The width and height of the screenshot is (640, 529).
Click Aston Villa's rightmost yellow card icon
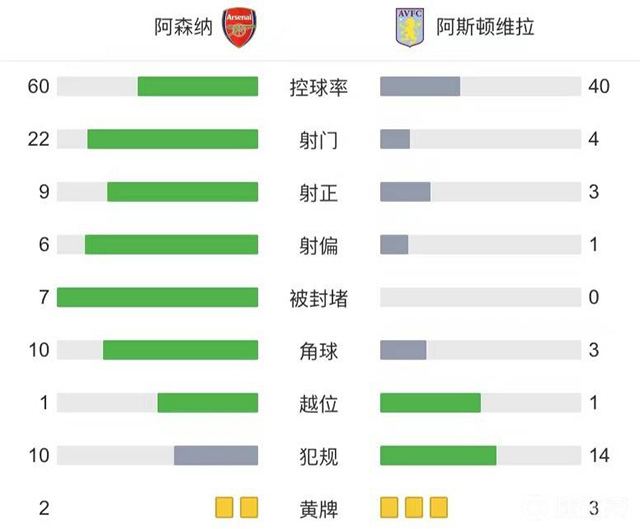click(x=438, y=507)
